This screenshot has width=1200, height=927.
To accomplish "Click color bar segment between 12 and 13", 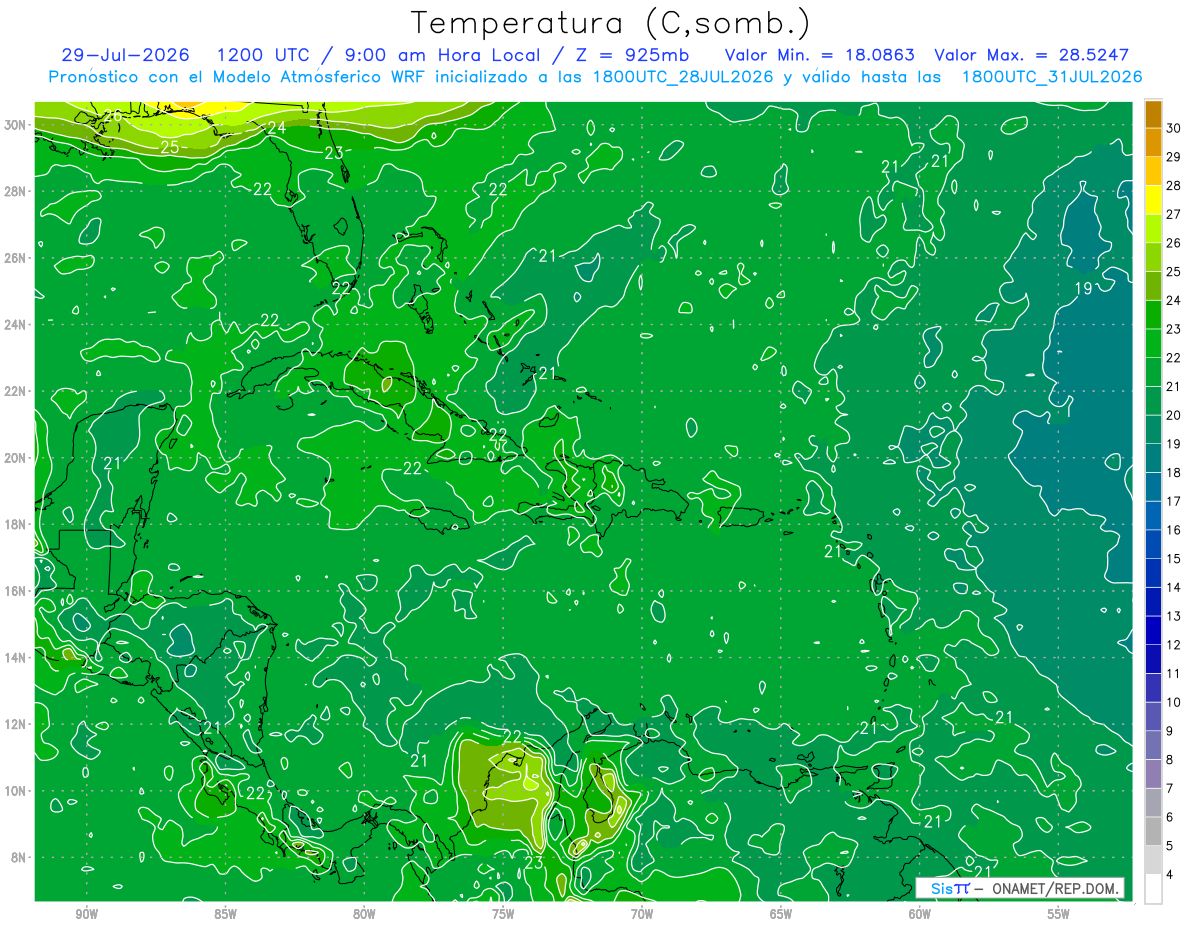I will tap(1153, 630).
